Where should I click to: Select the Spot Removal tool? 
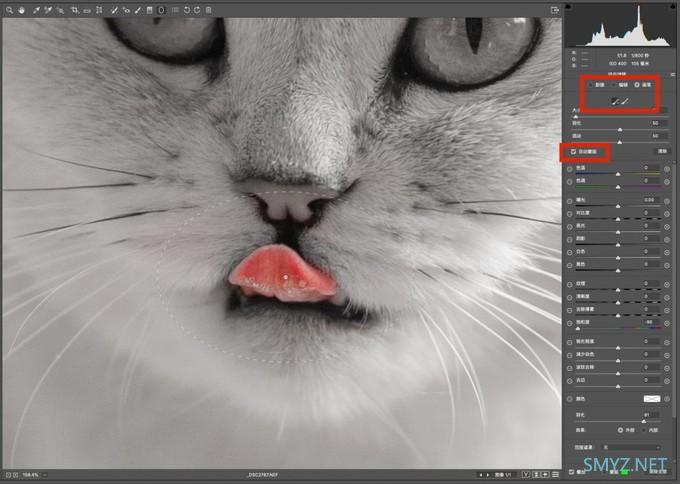click(114, 10)
